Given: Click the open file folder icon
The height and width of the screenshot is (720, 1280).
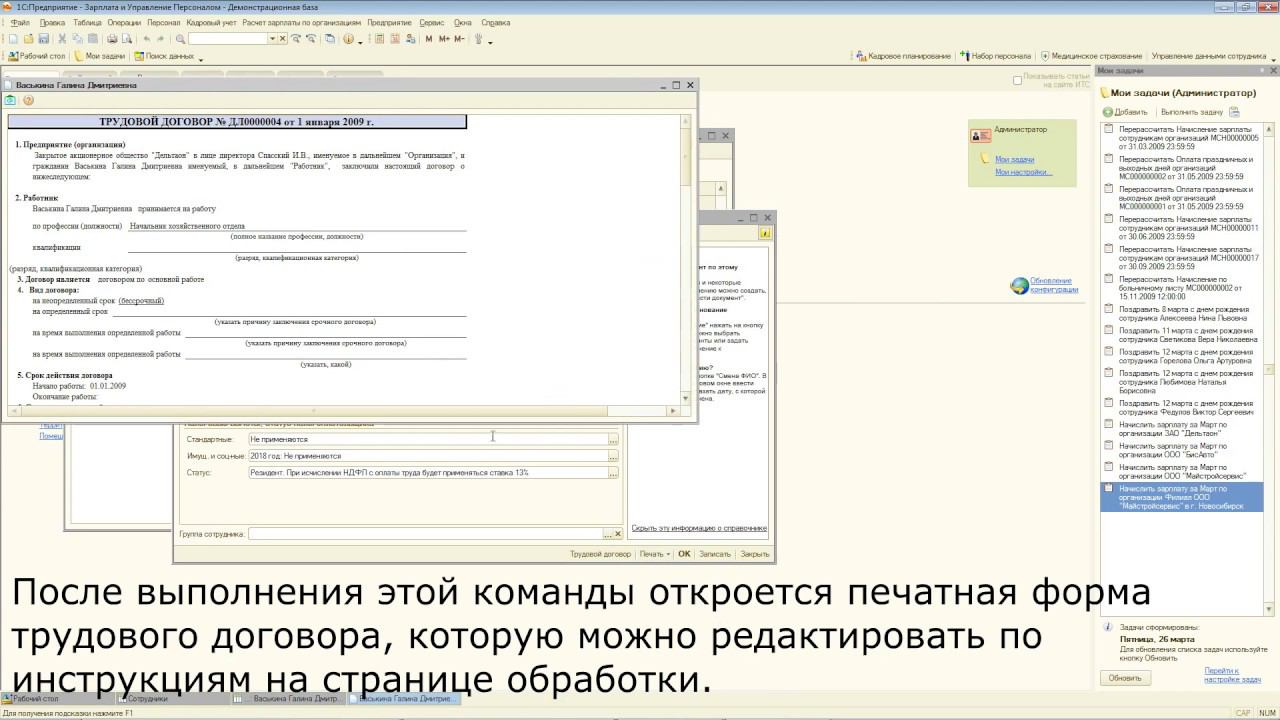Looking at the screenshot, I should [x=29, y=39].
